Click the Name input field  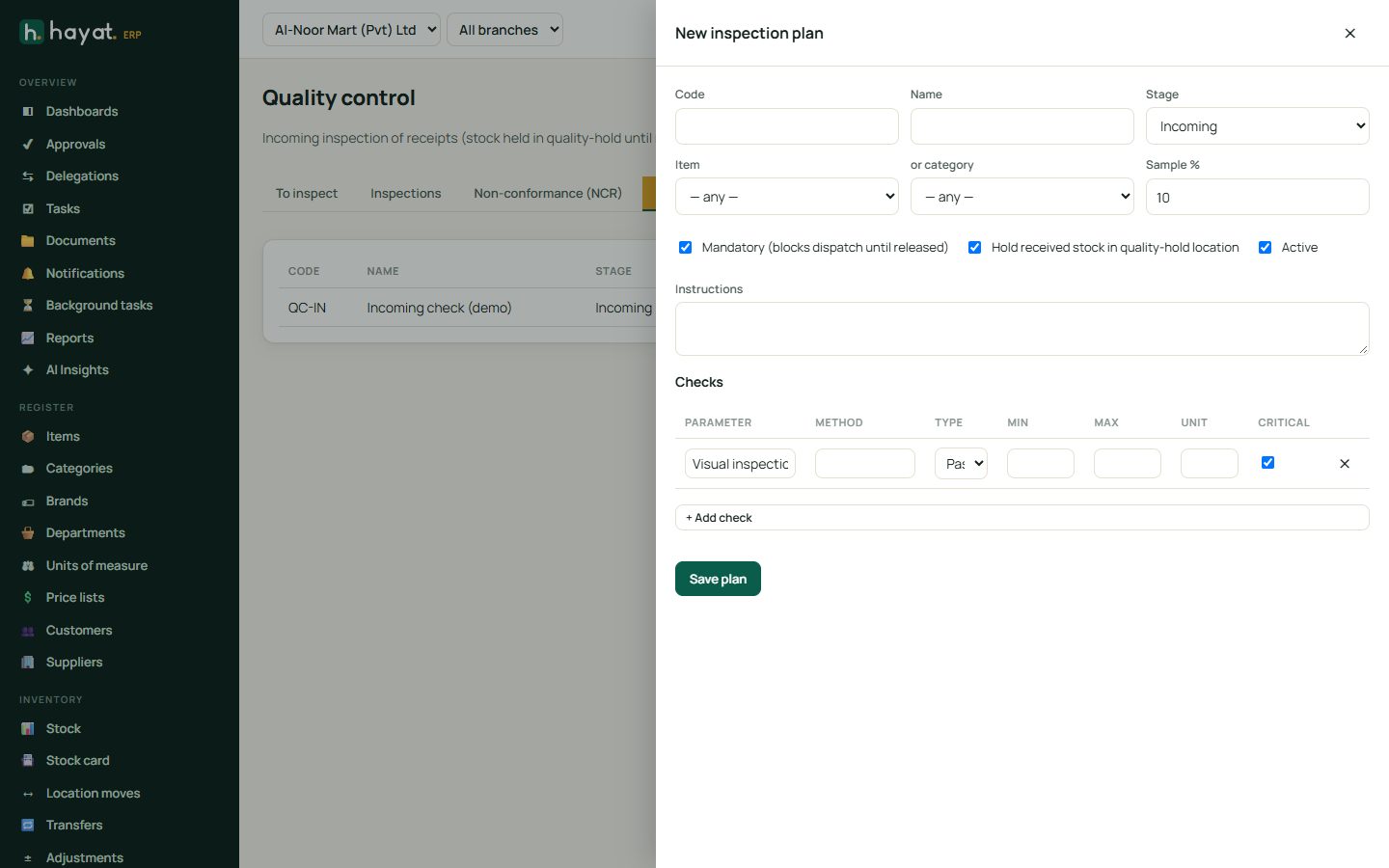[1022, 126]
